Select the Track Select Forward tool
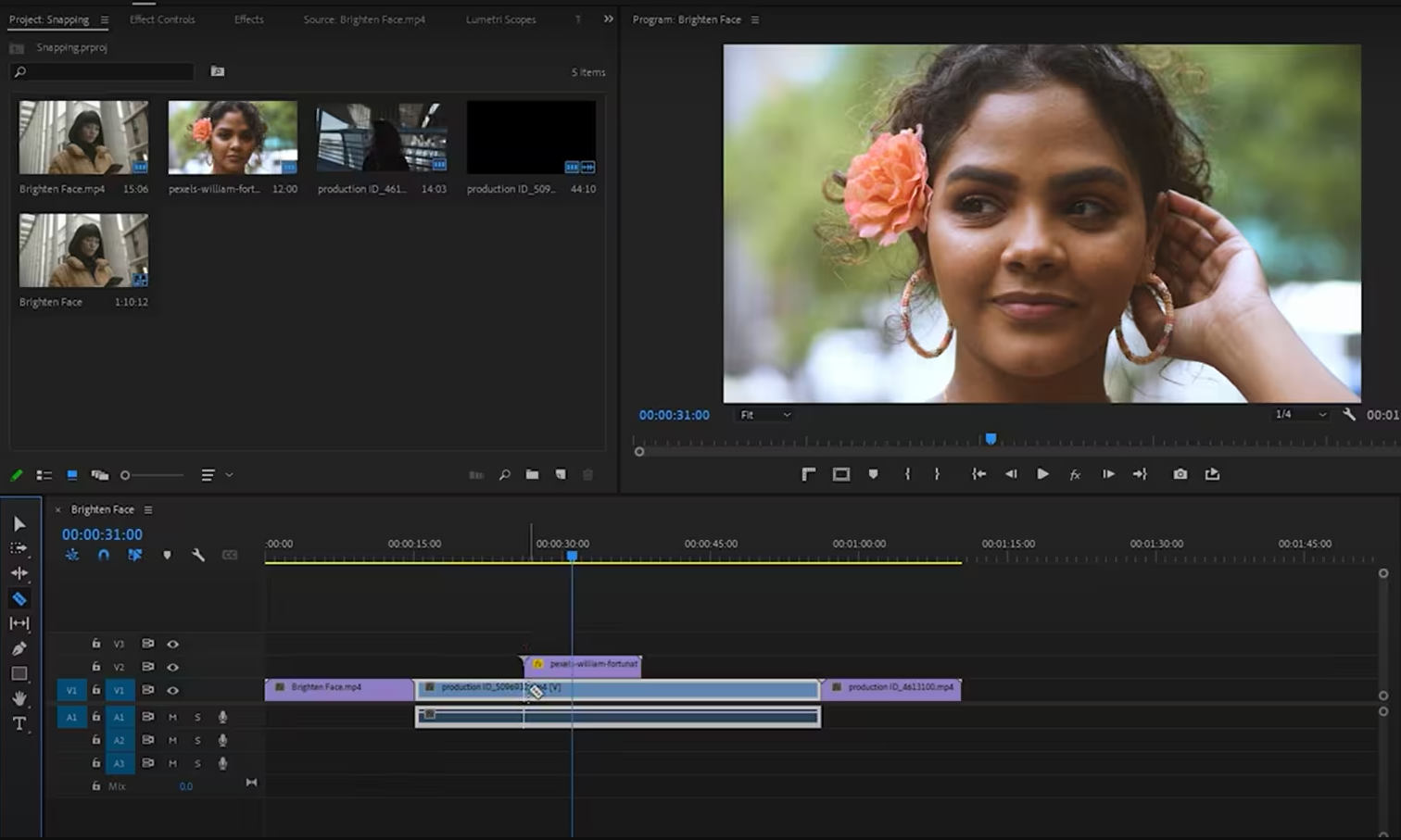This screenshot has height=840, width=1401. pos(19,548)
